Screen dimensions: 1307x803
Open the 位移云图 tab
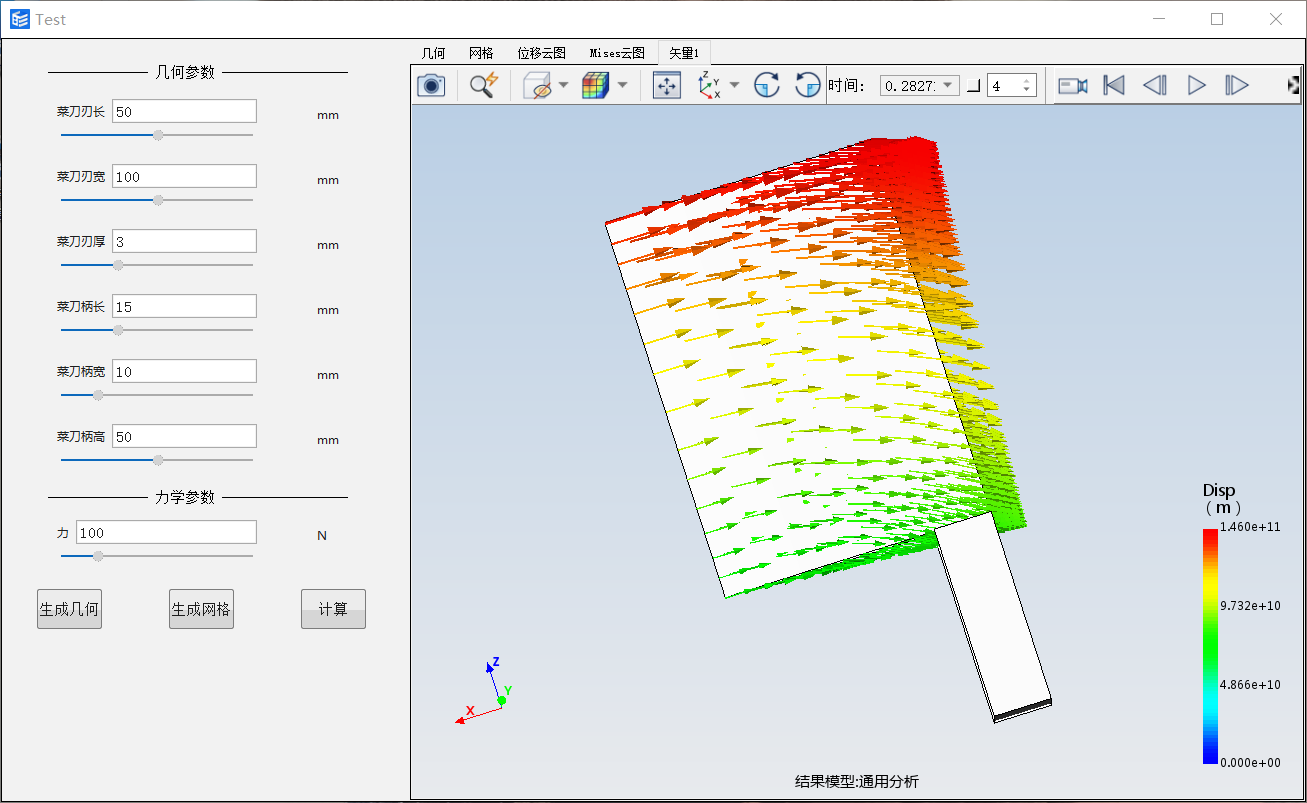542,53
